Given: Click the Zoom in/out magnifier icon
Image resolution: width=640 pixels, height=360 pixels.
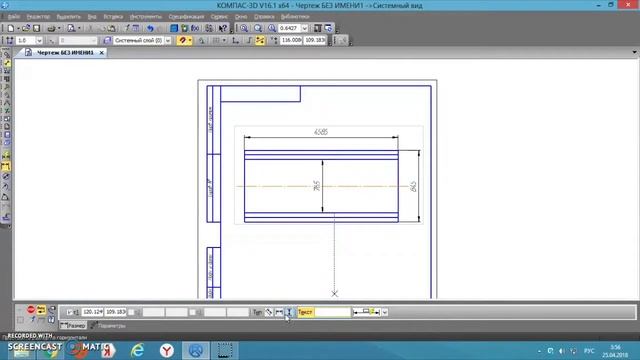Looking at the screenshot, I should coord(258,28).
